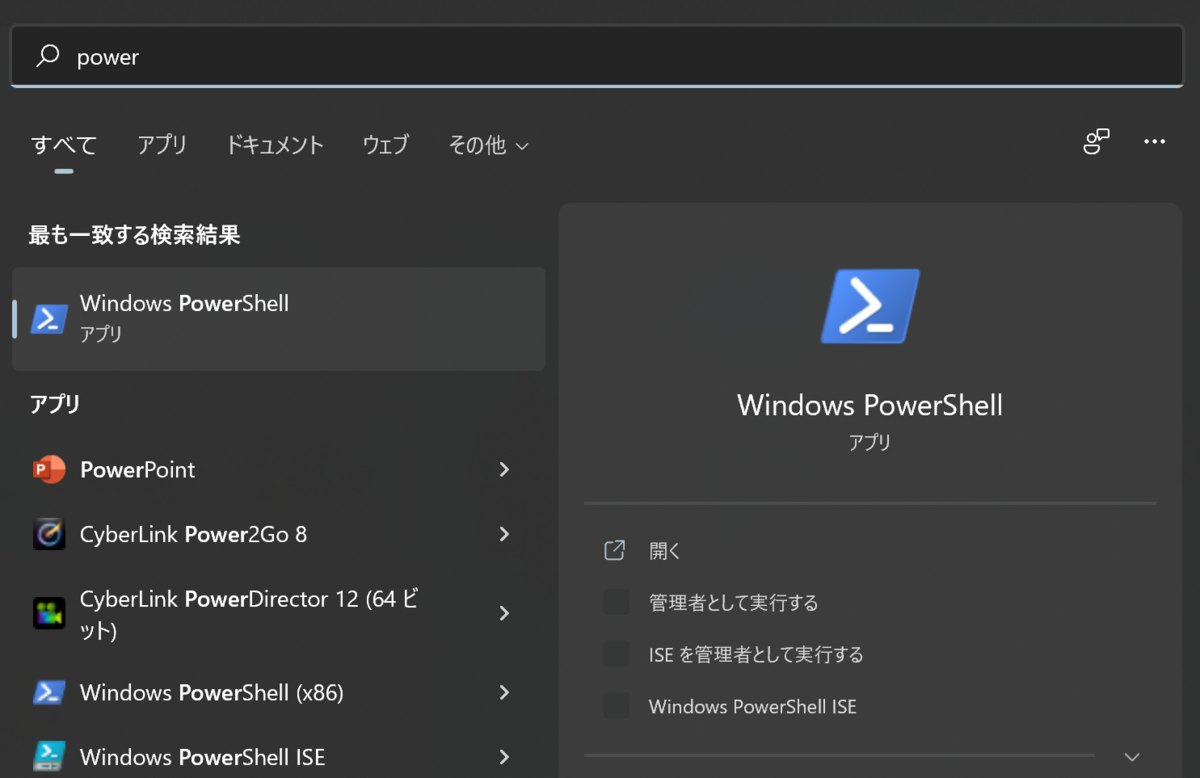Click the icon box beside ISE を管理者として実行する
The image size is (1200, 778).
(x=616, y=654)
